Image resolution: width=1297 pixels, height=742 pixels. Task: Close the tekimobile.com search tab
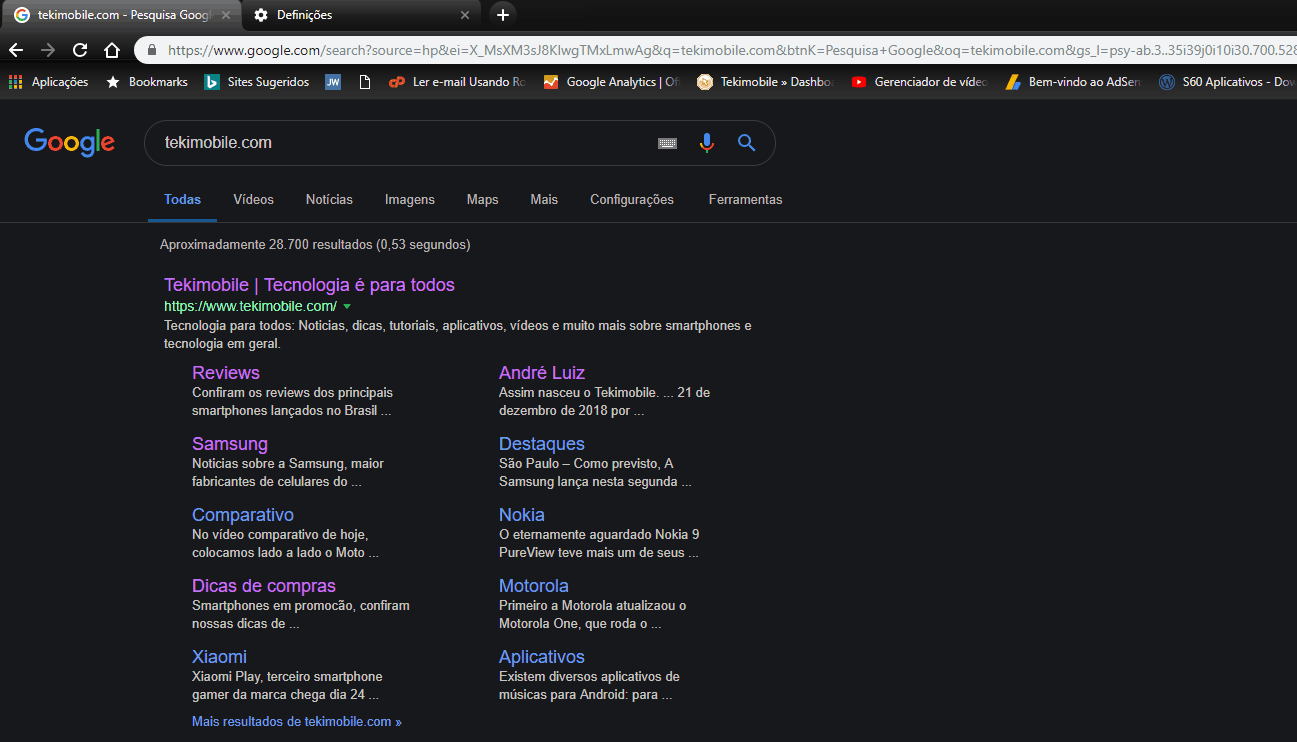coord(225,15)
